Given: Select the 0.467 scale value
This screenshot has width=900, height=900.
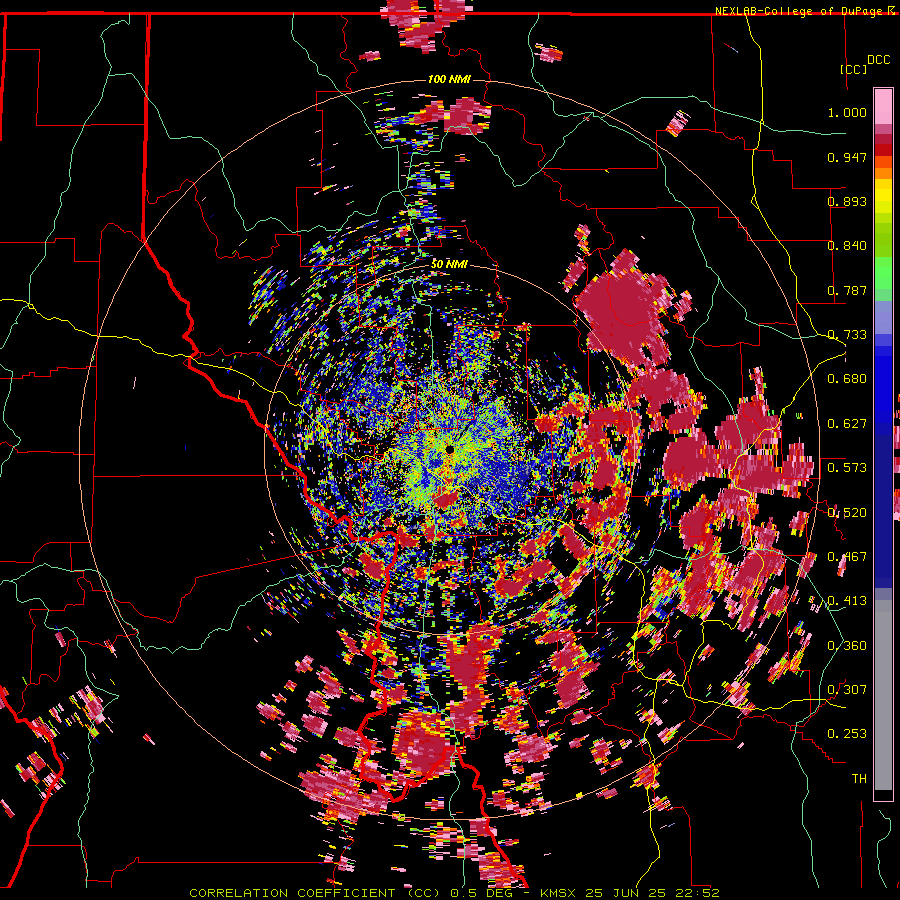Looking at the screenshot, I should 847,557.
